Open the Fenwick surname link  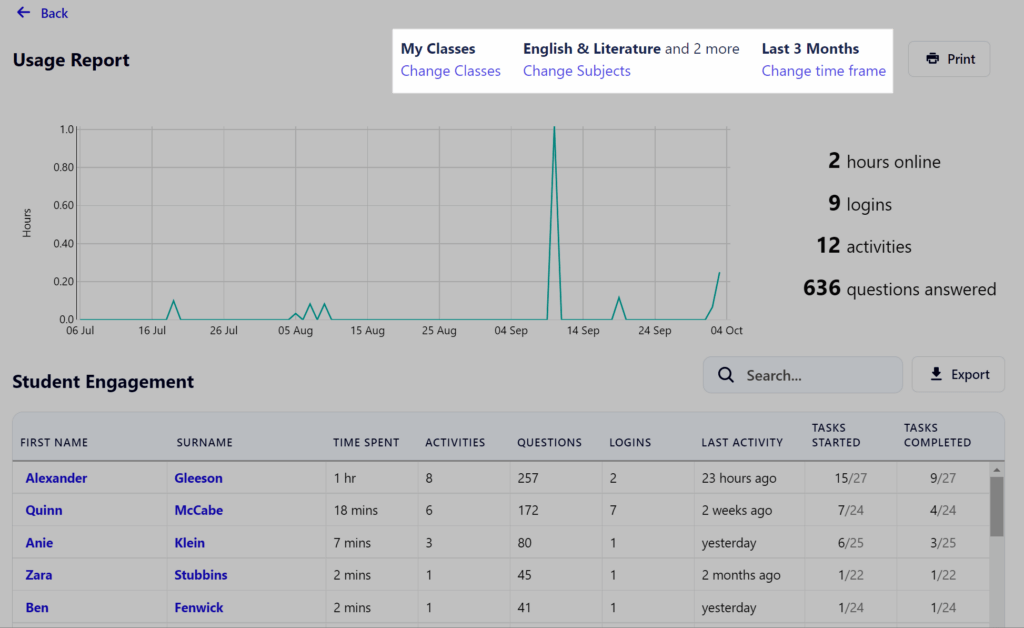point(199,607)
